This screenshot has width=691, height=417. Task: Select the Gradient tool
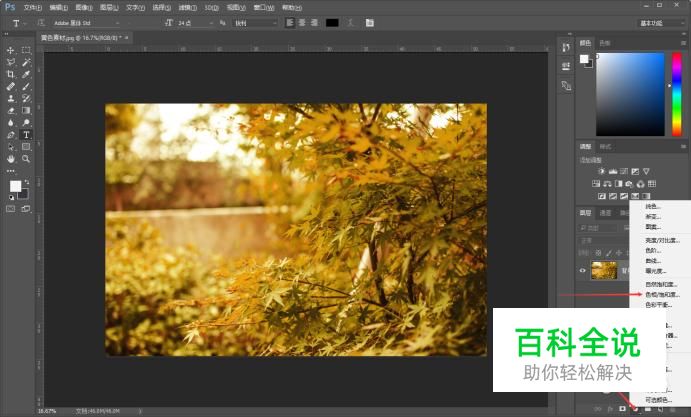26,111
